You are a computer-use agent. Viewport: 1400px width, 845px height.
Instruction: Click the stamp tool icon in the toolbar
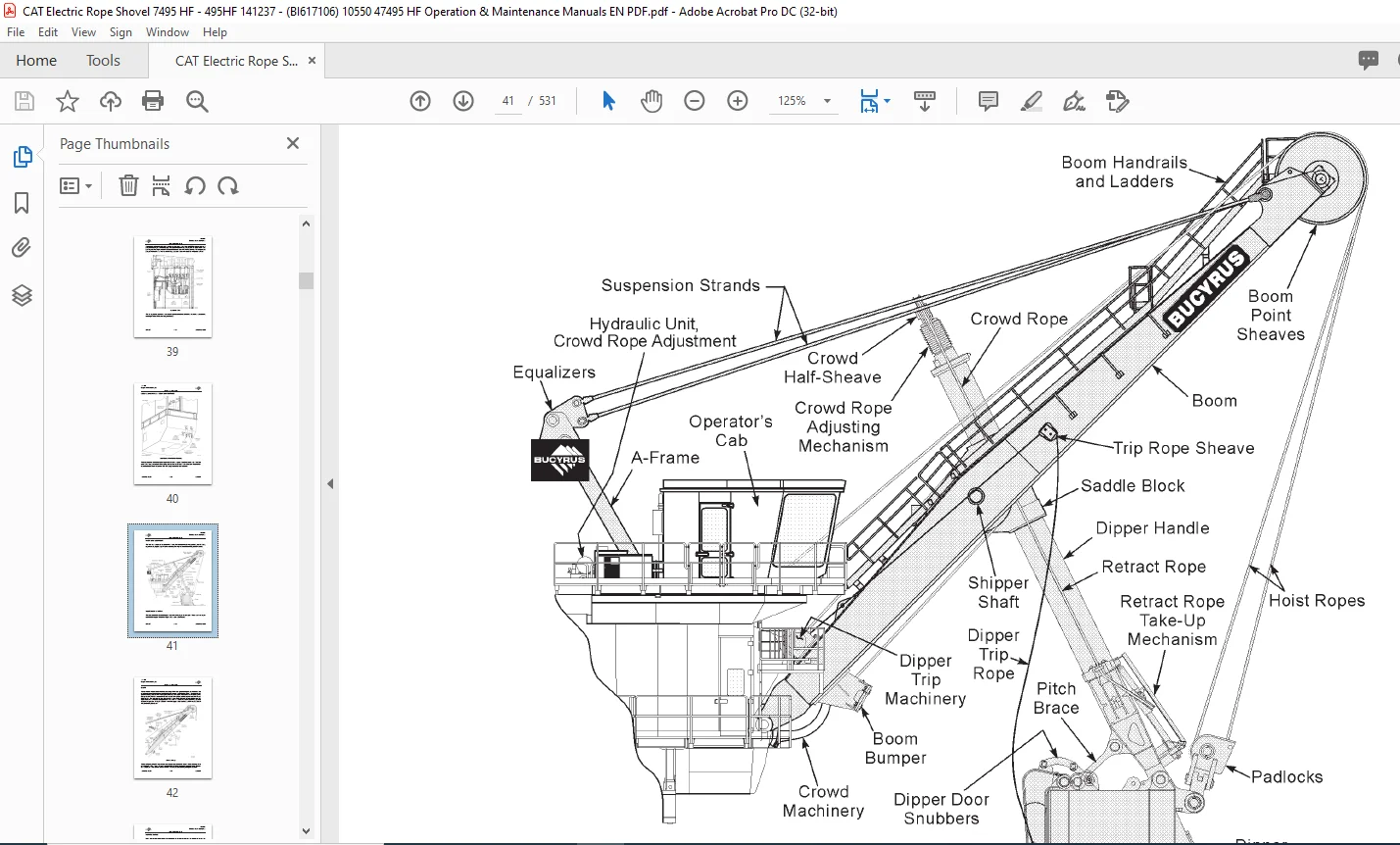tap(1117, 101)
